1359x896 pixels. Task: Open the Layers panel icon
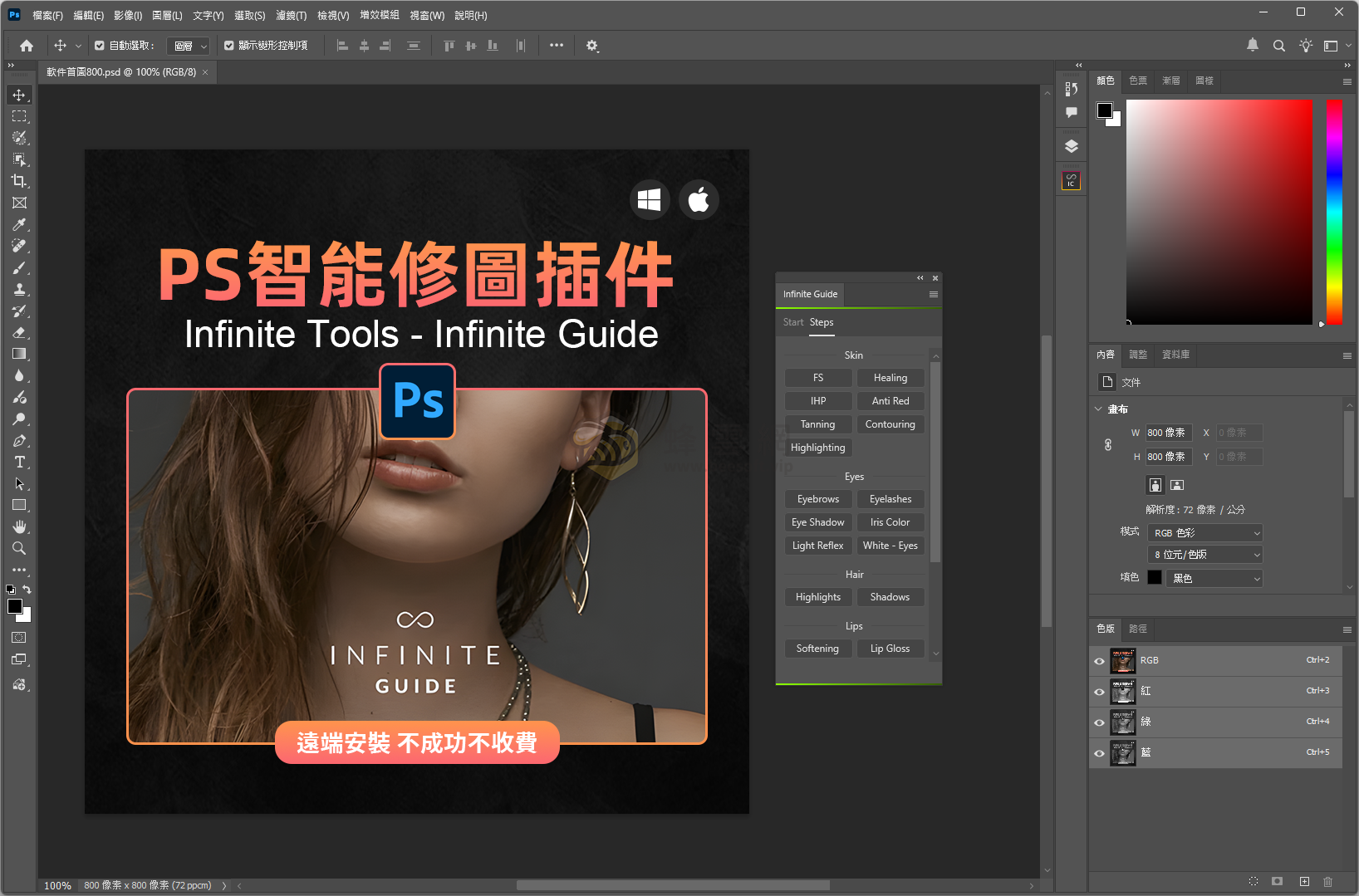[x=1072, y=146]
